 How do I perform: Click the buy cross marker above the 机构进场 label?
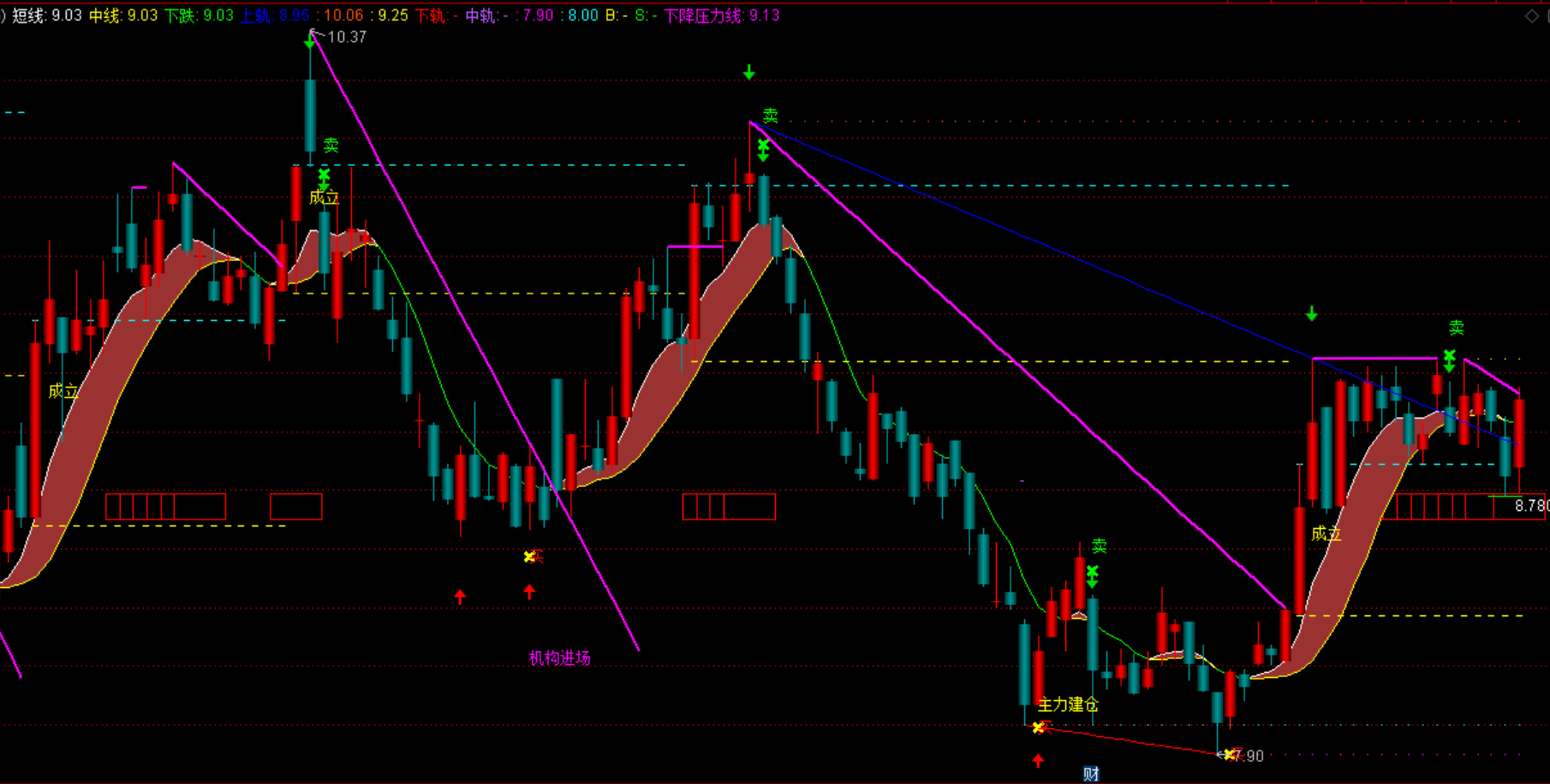pos(529,557)
